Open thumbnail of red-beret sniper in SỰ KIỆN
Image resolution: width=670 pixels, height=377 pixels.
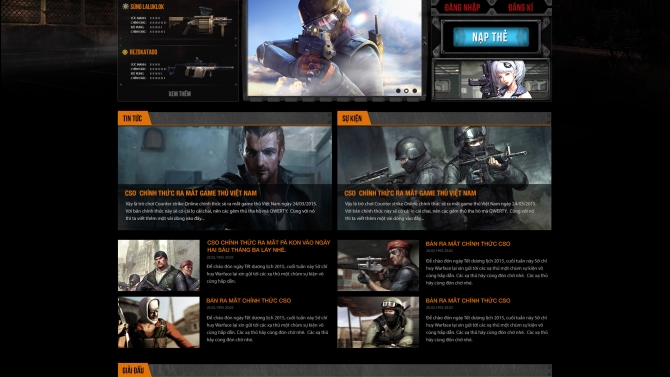(378, 265)
